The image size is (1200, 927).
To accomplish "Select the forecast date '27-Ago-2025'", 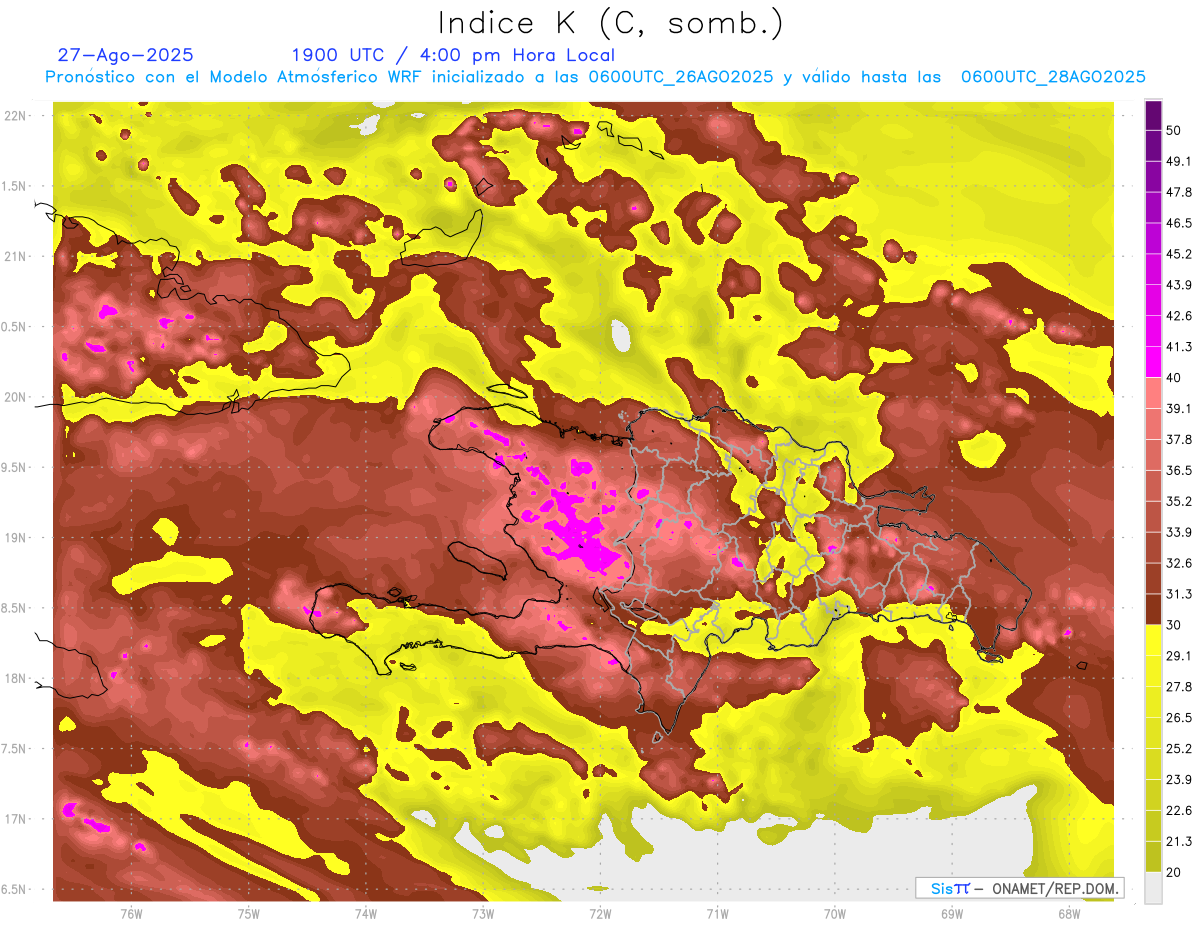I will click(126, 55).
